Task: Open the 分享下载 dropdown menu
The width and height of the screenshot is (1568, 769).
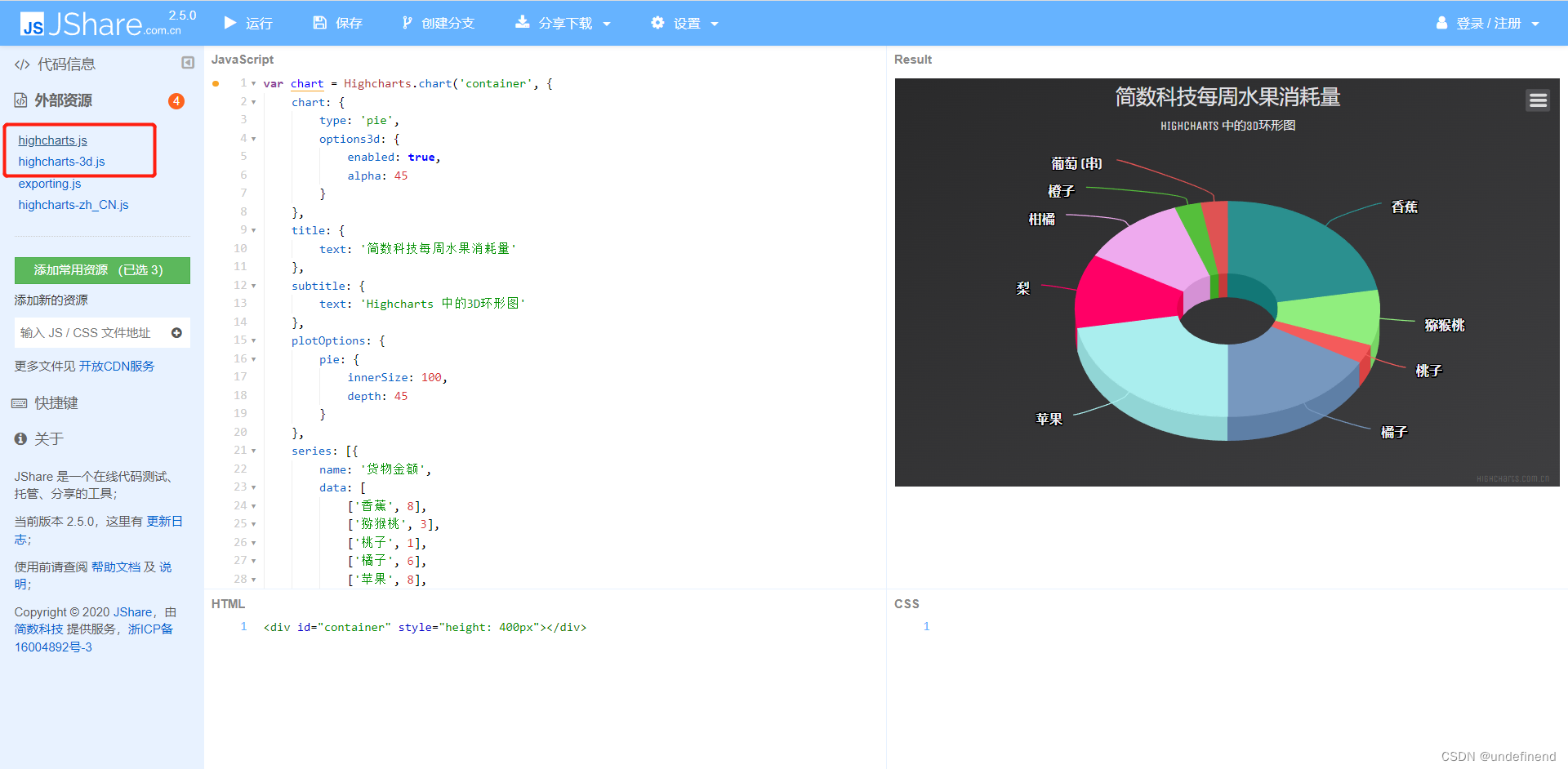Action: pos(563,23)
